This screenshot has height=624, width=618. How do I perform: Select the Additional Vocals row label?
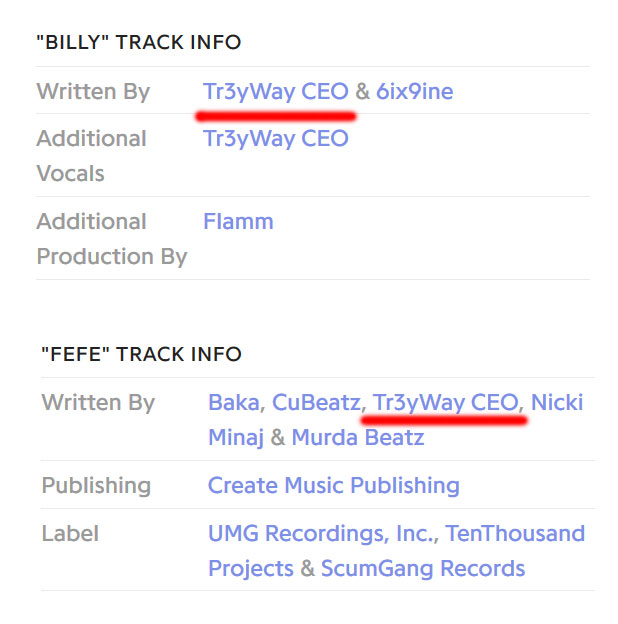[x=92, y=156]
